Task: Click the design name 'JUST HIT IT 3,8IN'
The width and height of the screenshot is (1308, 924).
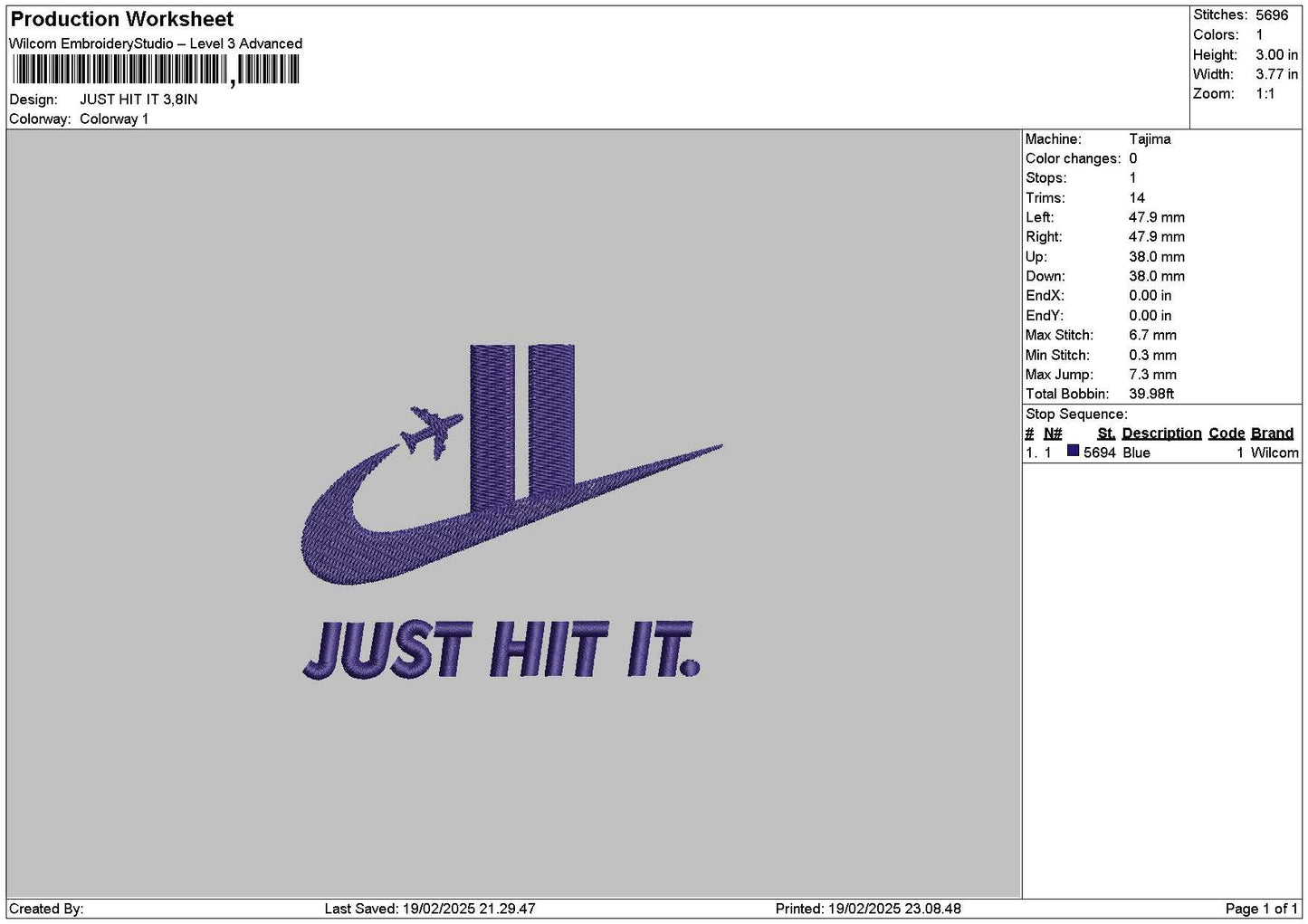Action: 138,100
